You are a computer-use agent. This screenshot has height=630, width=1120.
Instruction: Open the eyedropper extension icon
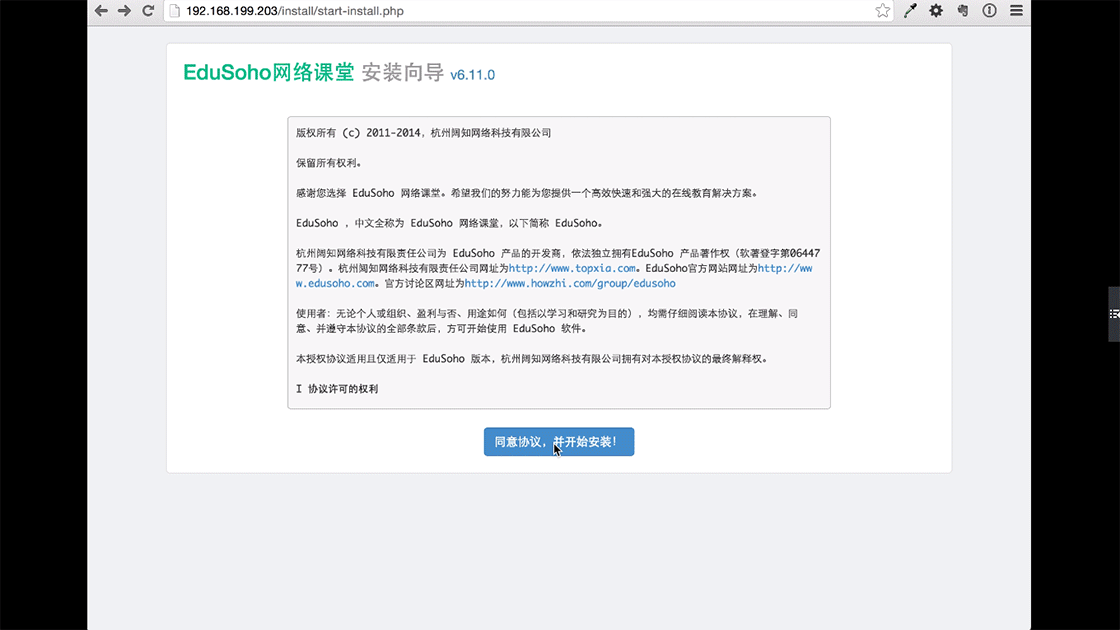910,11
